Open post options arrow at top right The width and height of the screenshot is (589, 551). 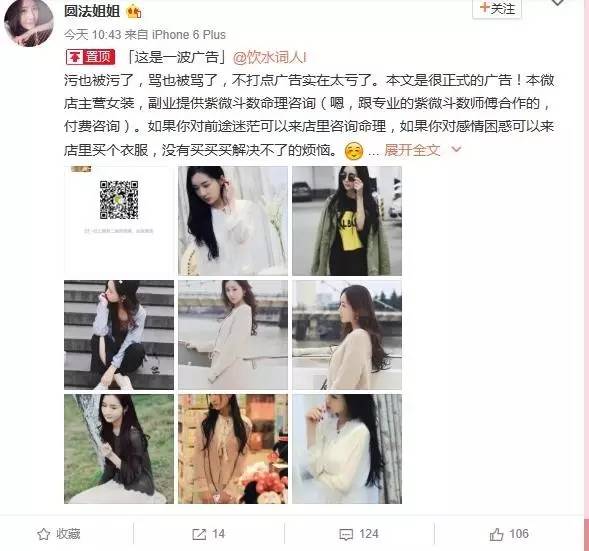pos(558,3)
